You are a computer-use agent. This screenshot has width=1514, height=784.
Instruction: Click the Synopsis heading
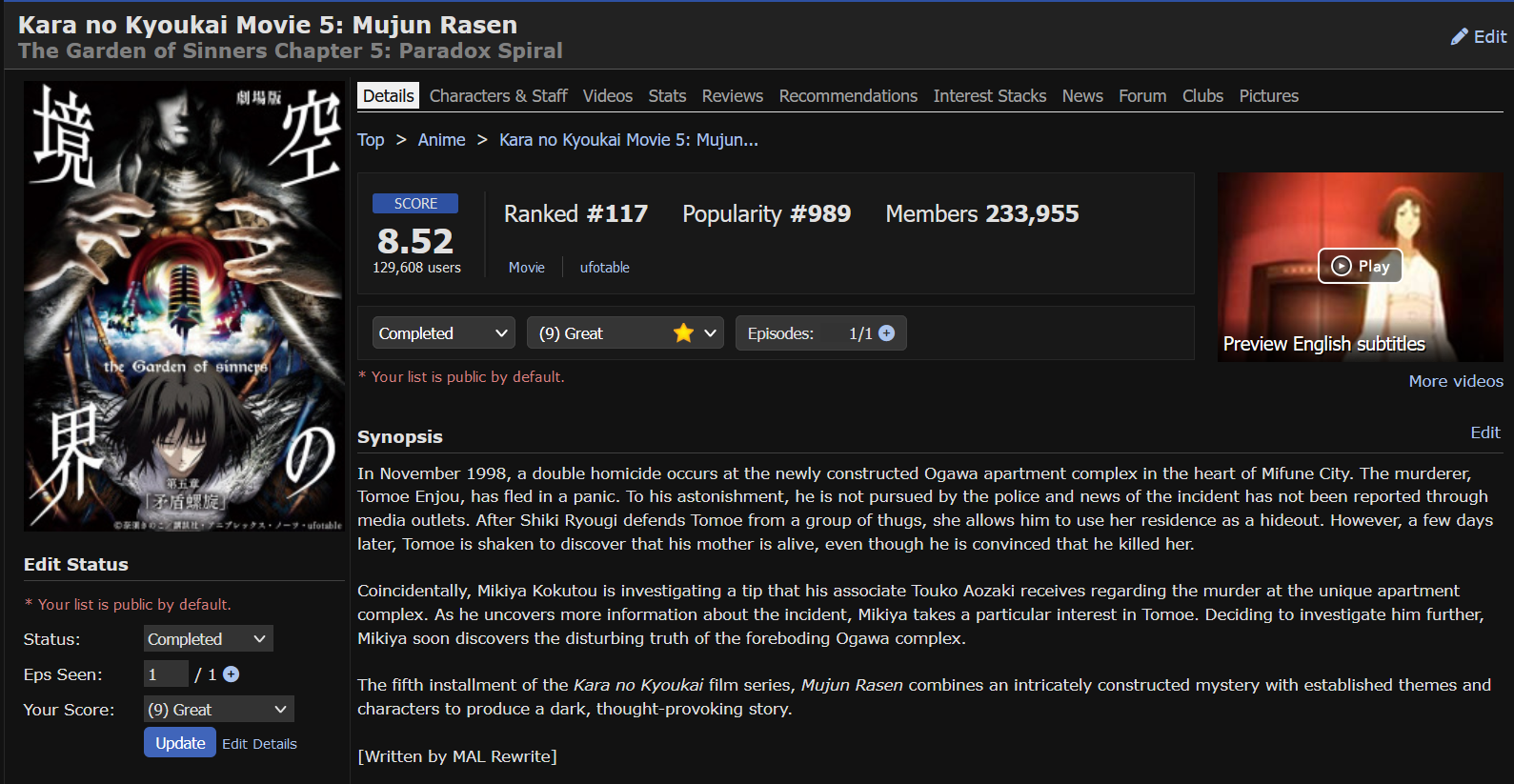point(400,436)
